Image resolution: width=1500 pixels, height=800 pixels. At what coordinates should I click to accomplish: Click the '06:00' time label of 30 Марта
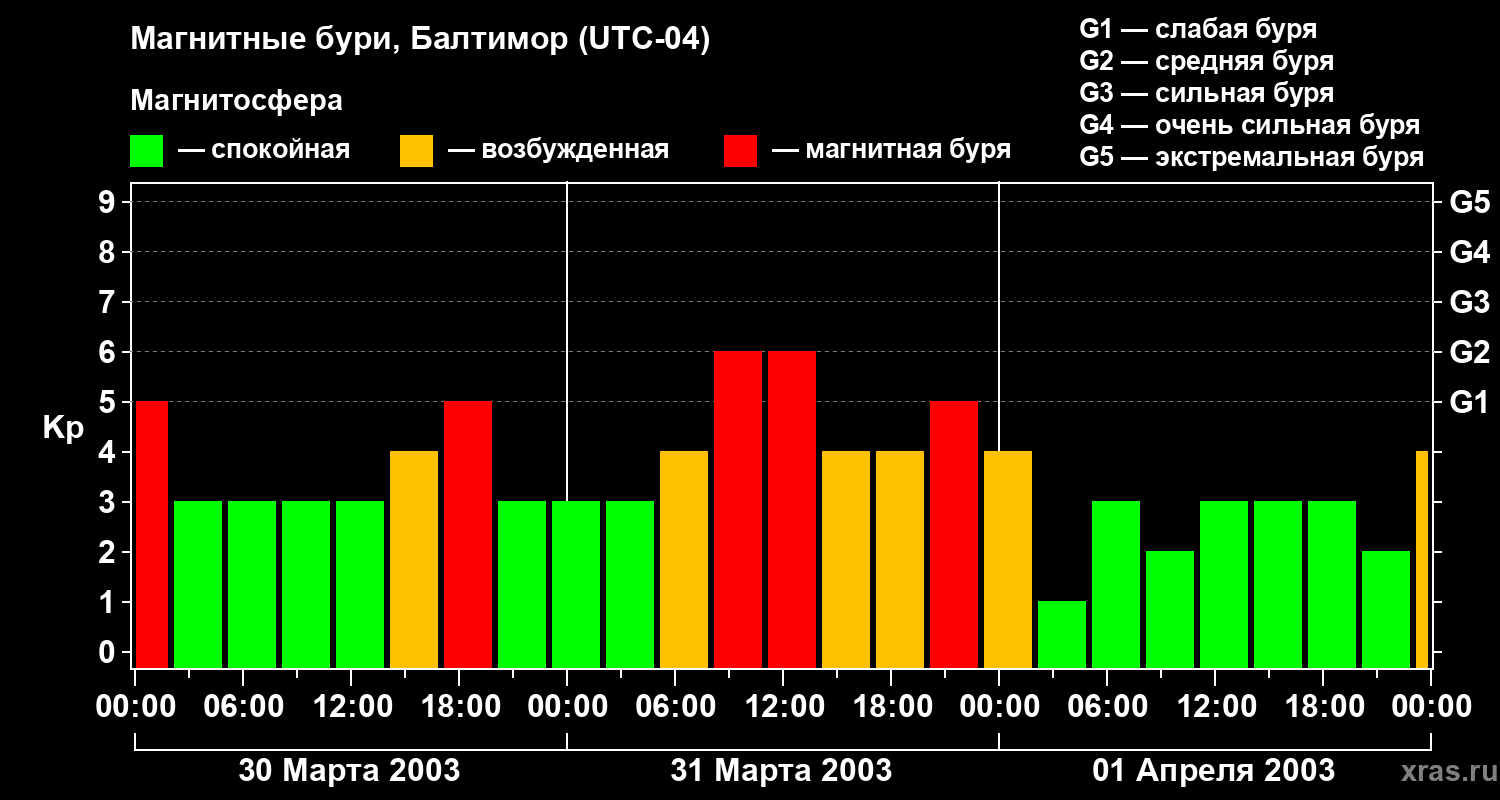pos(243,707)
